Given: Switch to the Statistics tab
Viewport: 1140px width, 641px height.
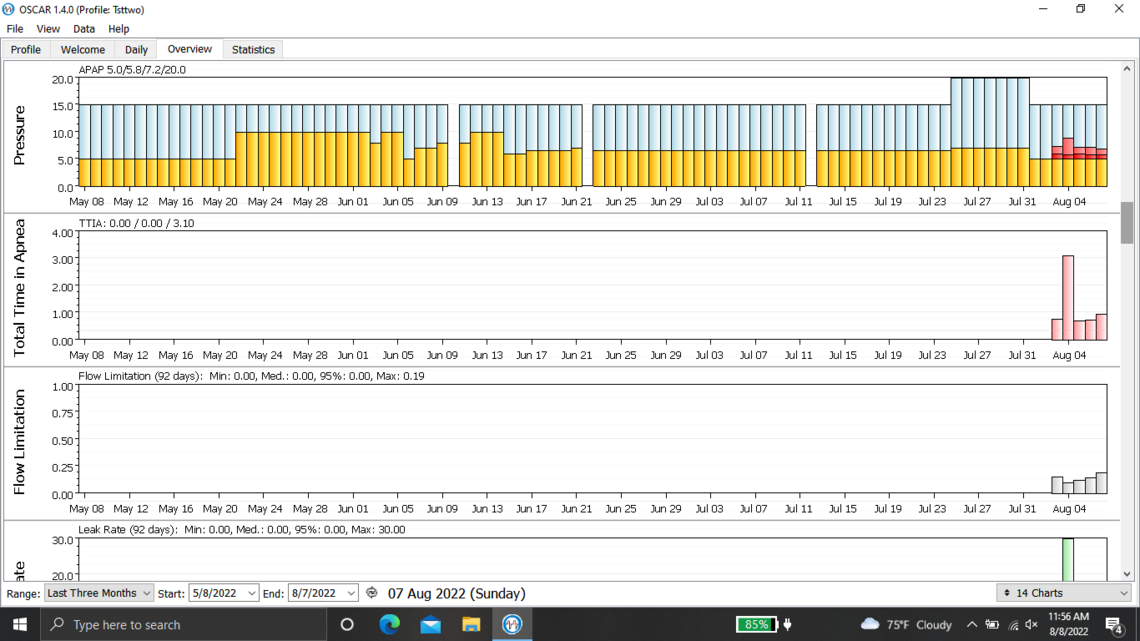Looking at the screenshot, I should pos(253,49).
